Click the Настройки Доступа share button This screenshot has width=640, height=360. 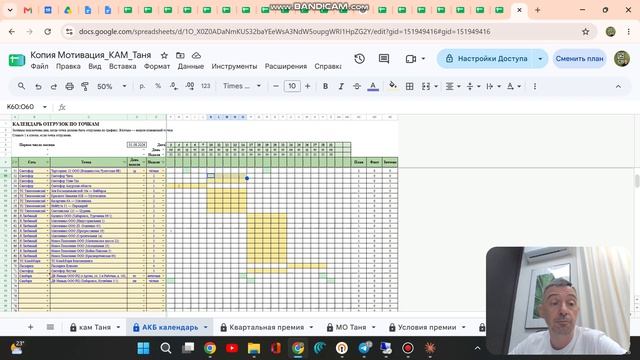tap(486, 59)
